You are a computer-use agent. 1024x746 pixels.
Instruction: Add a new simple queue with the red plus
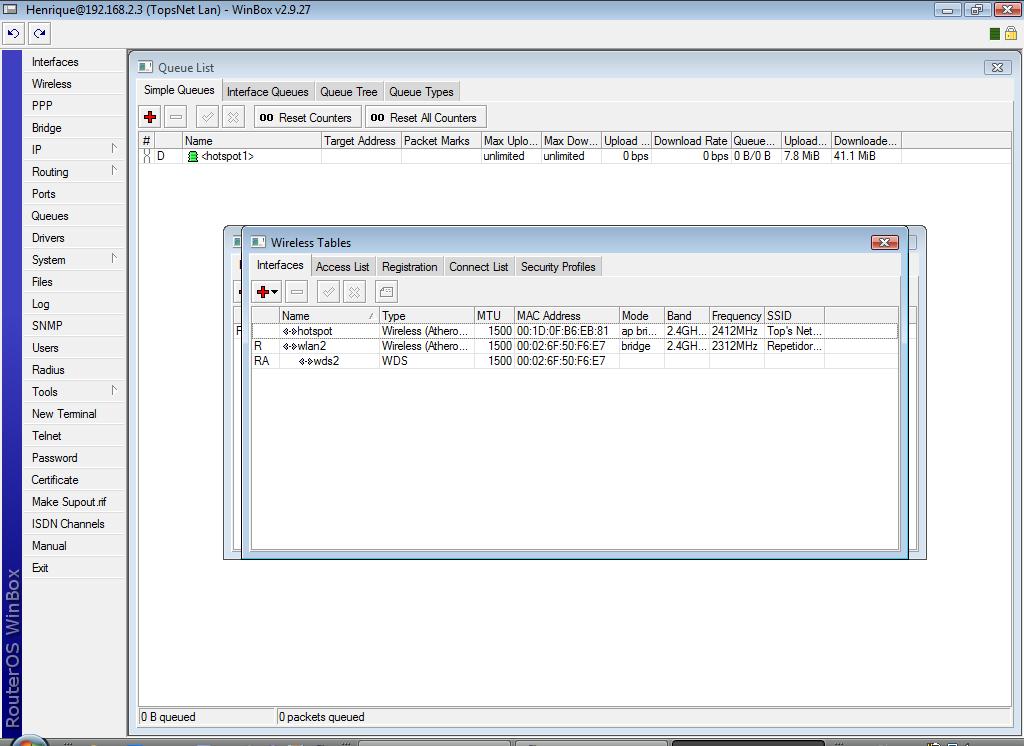click(150, 118)
